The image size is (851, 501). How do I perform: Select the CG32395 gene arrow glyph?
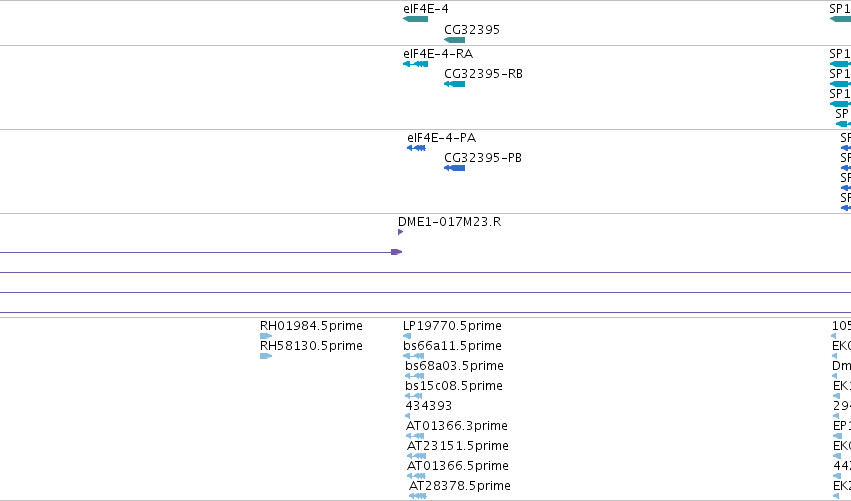(454, 40)
